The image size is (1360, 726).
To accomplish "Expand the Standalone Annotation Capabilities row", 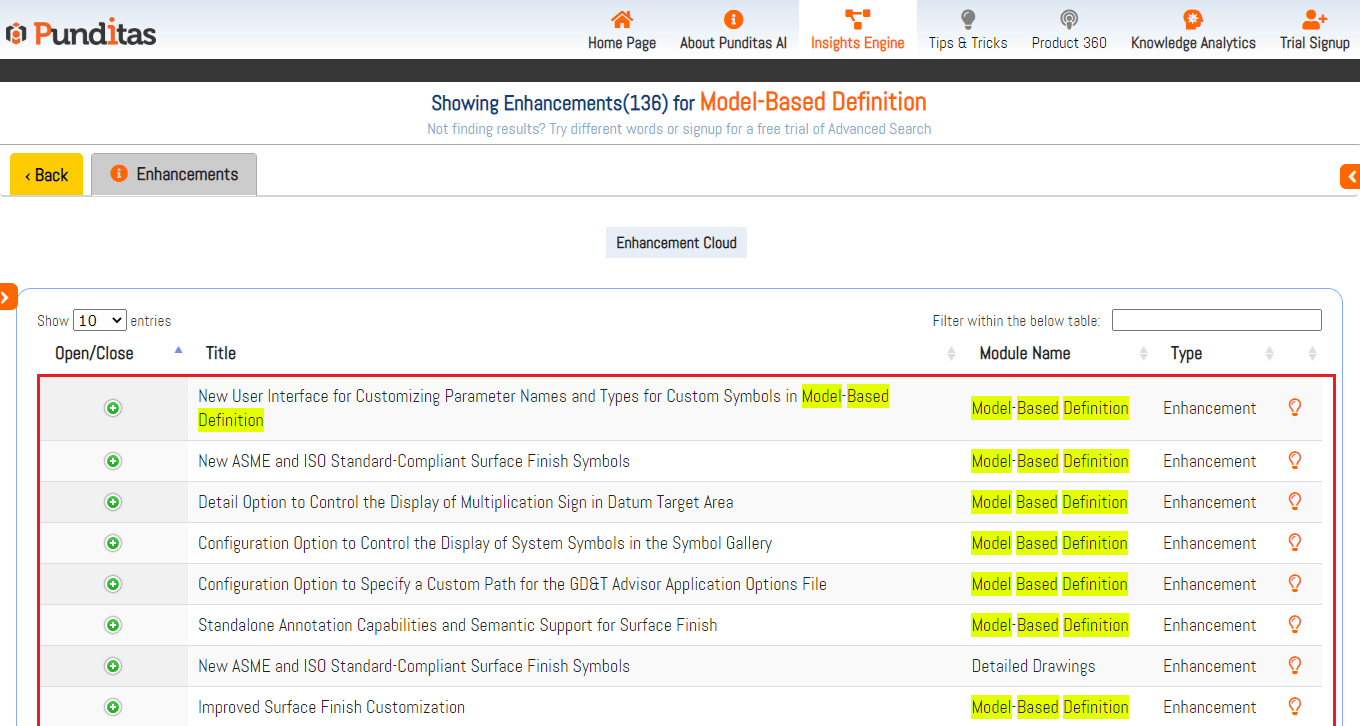I will click(113, 625).
